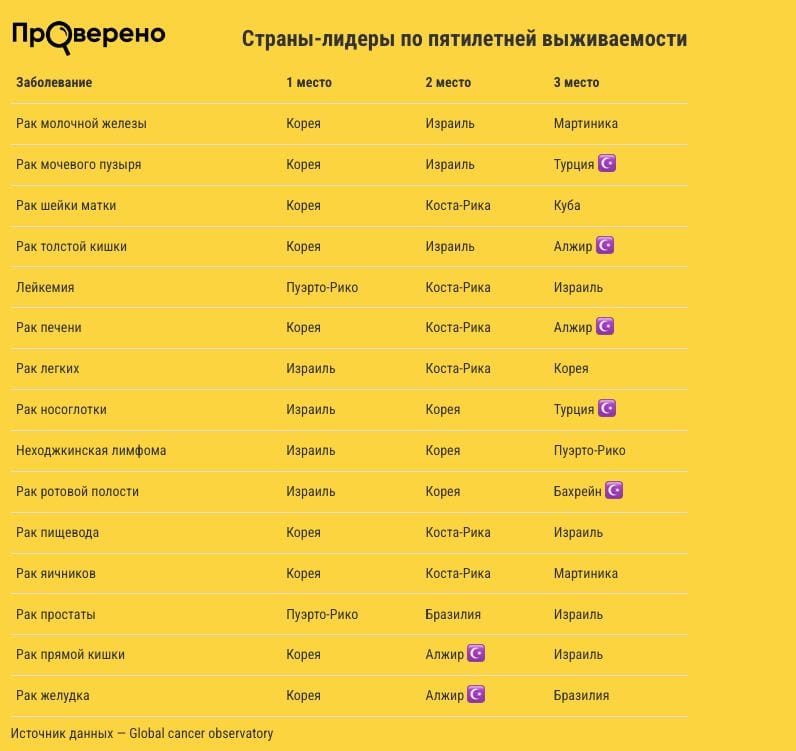Click the 2 место column header
796x751 pixels.
coord(448,82)
